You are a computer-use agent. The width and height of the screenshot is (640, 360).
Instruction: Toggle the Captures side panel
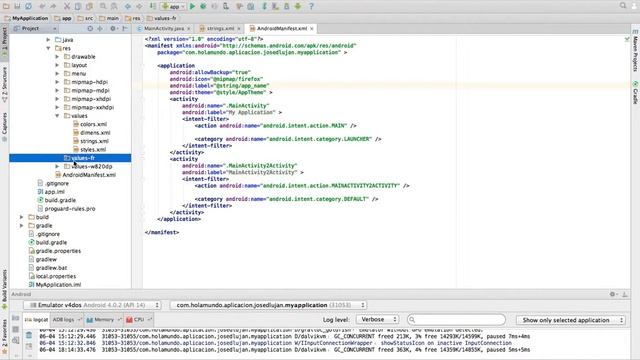point(4,127)
